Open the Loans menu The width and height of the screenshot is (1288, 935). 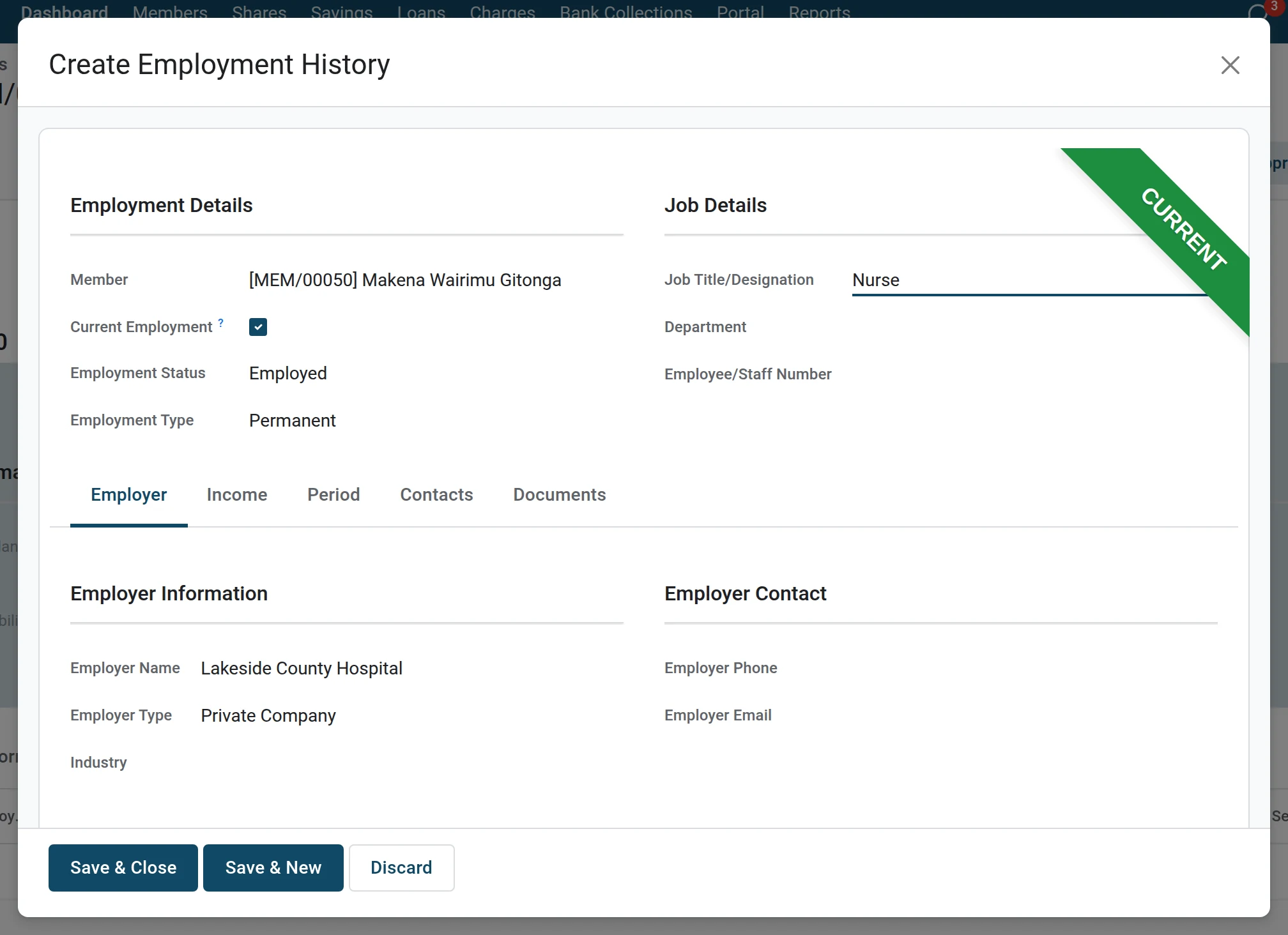(x=421, y=11)
